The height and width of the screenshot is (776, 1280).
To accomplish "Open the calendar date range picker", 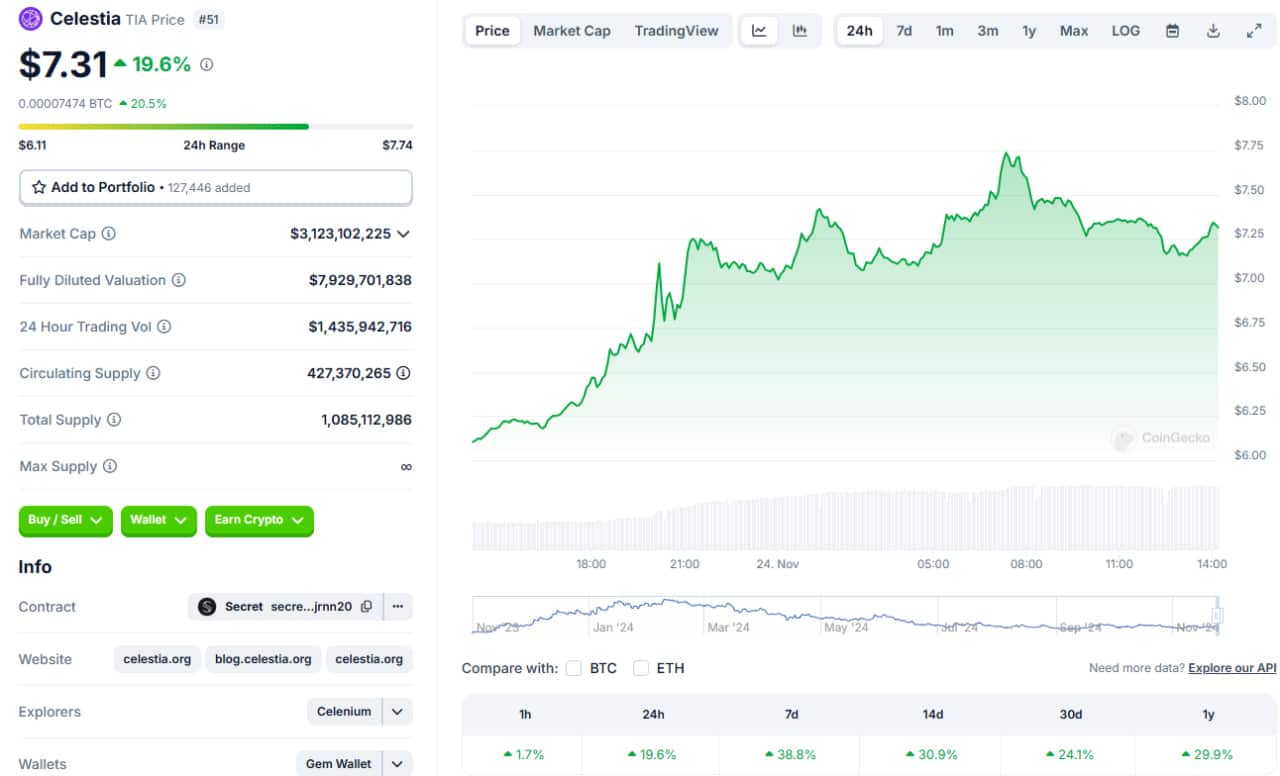I will pos(1172,31).
